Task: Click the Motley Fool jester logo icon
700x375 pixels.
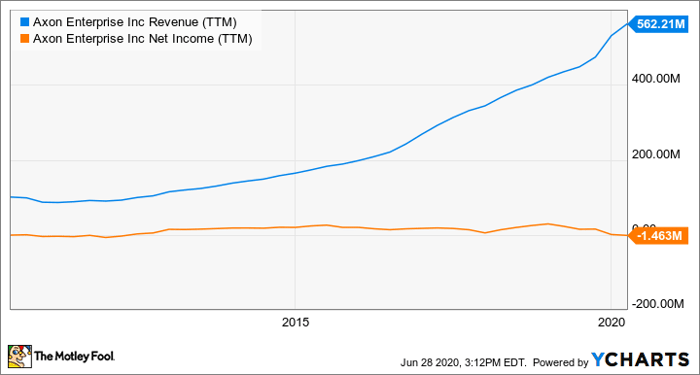Action: point(20,355)
